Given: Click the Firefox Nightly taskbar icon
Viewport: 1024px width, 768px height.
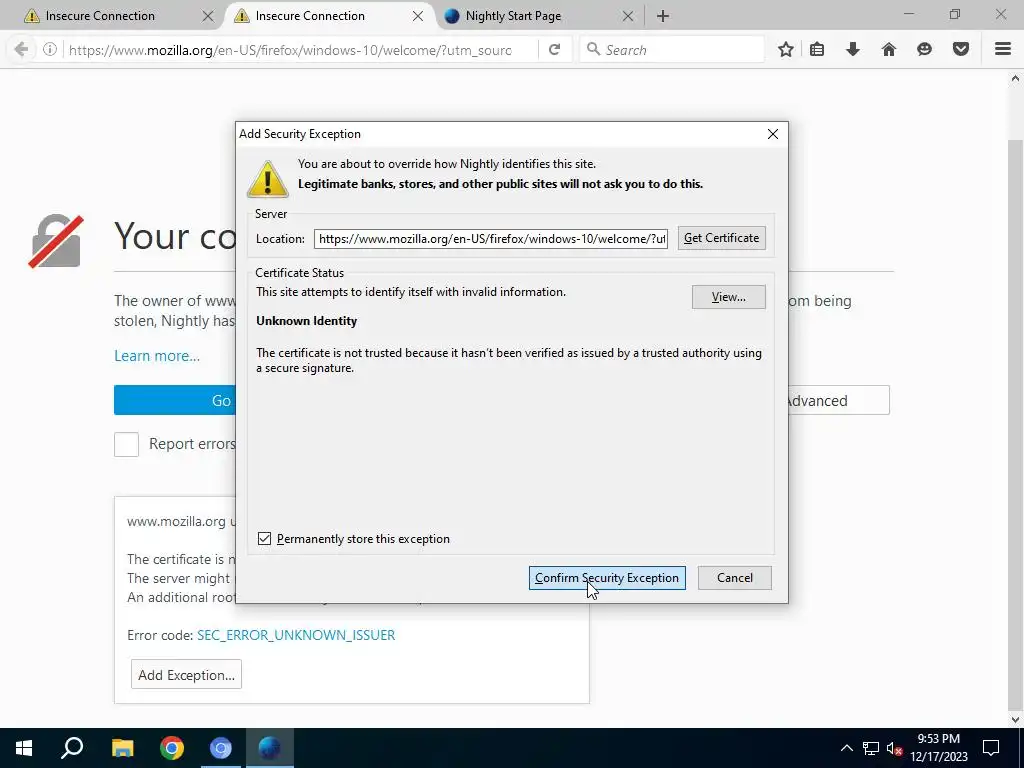Looking at the screenshot, I should (270, 748).
